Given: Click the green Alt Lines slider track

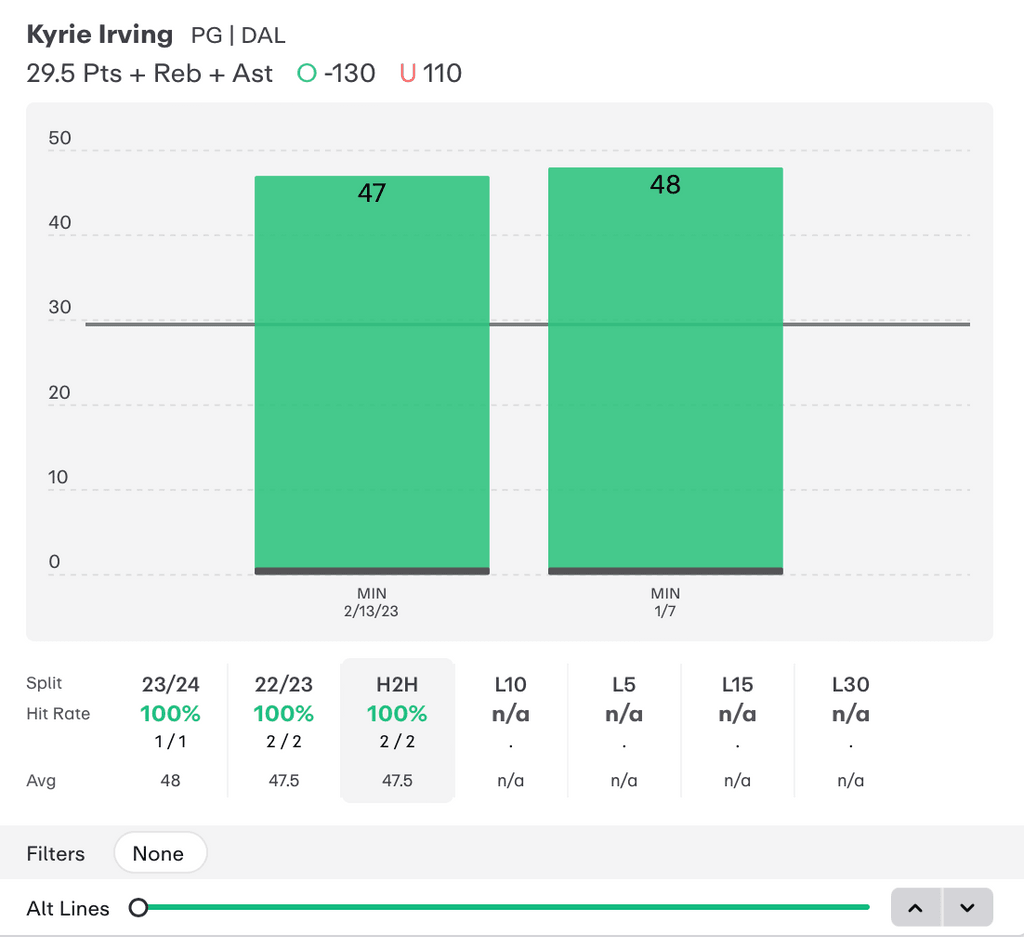Looking at the screenshot, I should [x=509, y=907].
